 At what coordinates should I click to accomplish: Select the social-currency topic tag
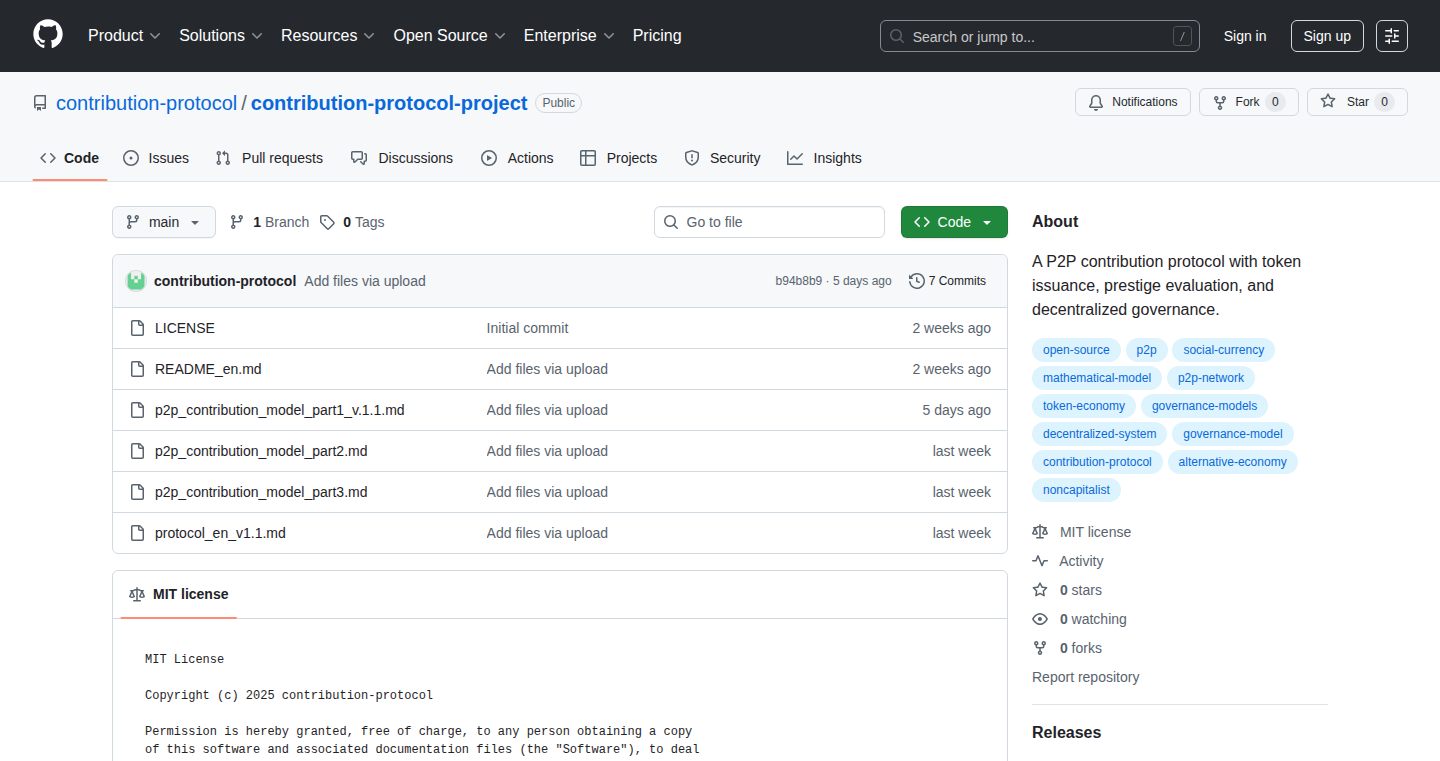tap(1224, 350)
